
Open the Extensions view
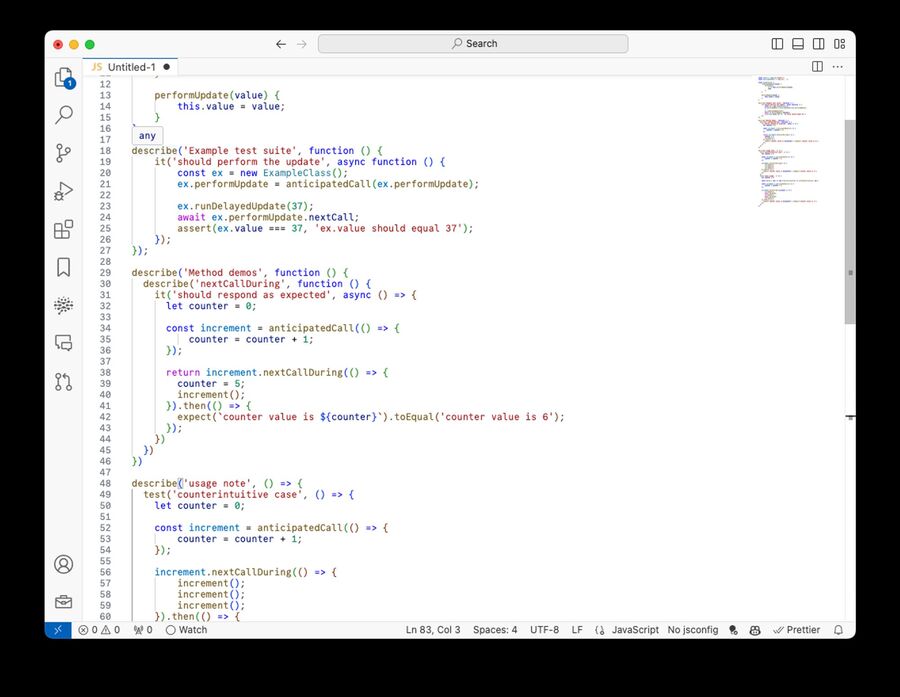point(63,229)
